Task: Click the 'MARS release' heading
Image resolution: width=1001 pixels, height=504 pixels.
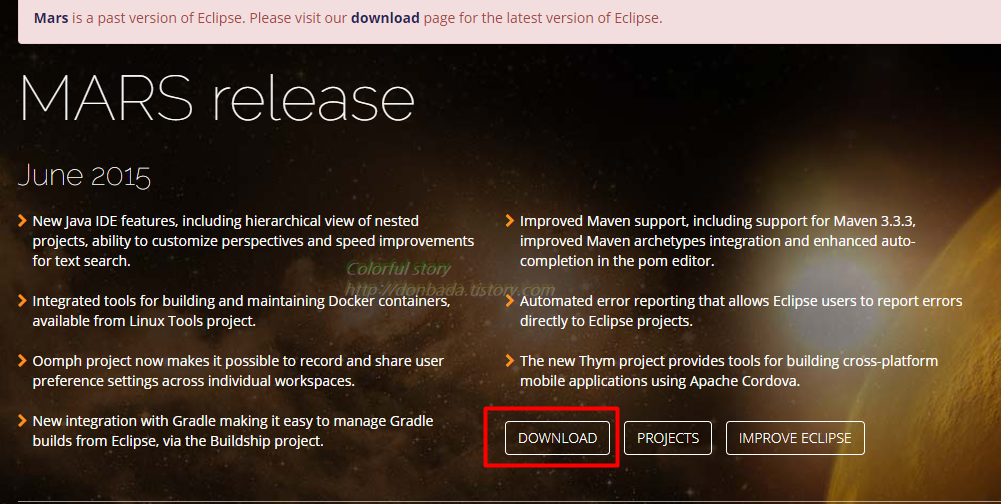Action: click(217, 99)
